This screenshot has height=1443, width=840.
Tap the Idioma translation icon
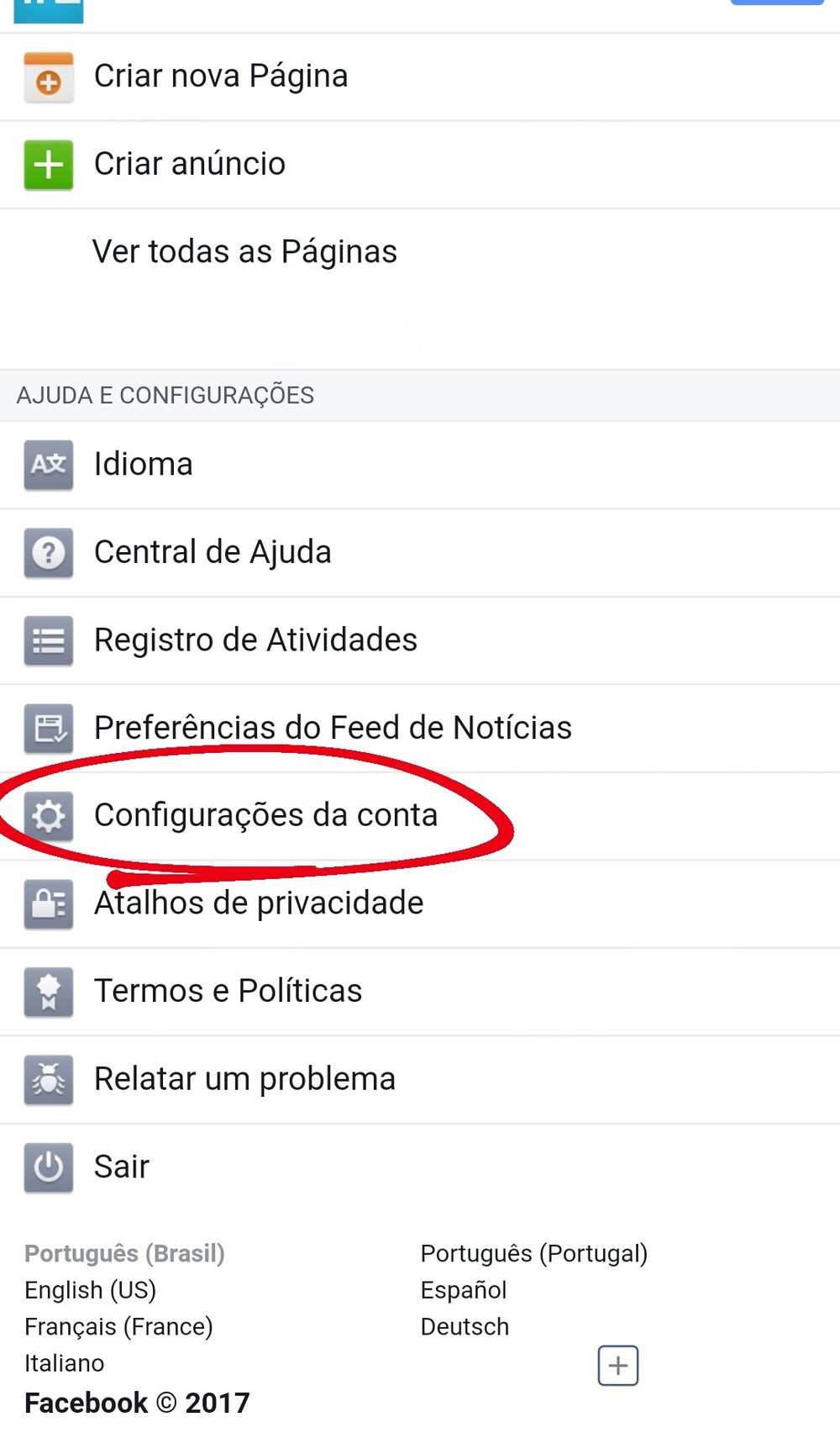[49, 465]
